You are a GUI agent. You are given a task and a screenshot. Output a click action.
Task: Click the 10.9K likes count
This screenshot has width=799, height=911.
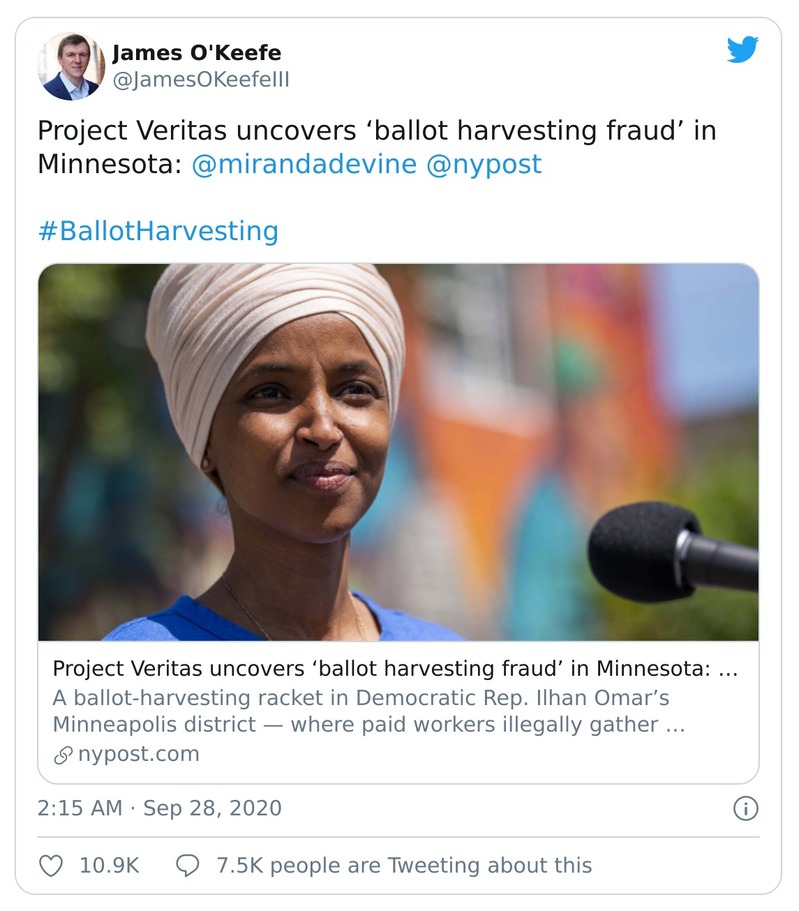tap(109, 865)
